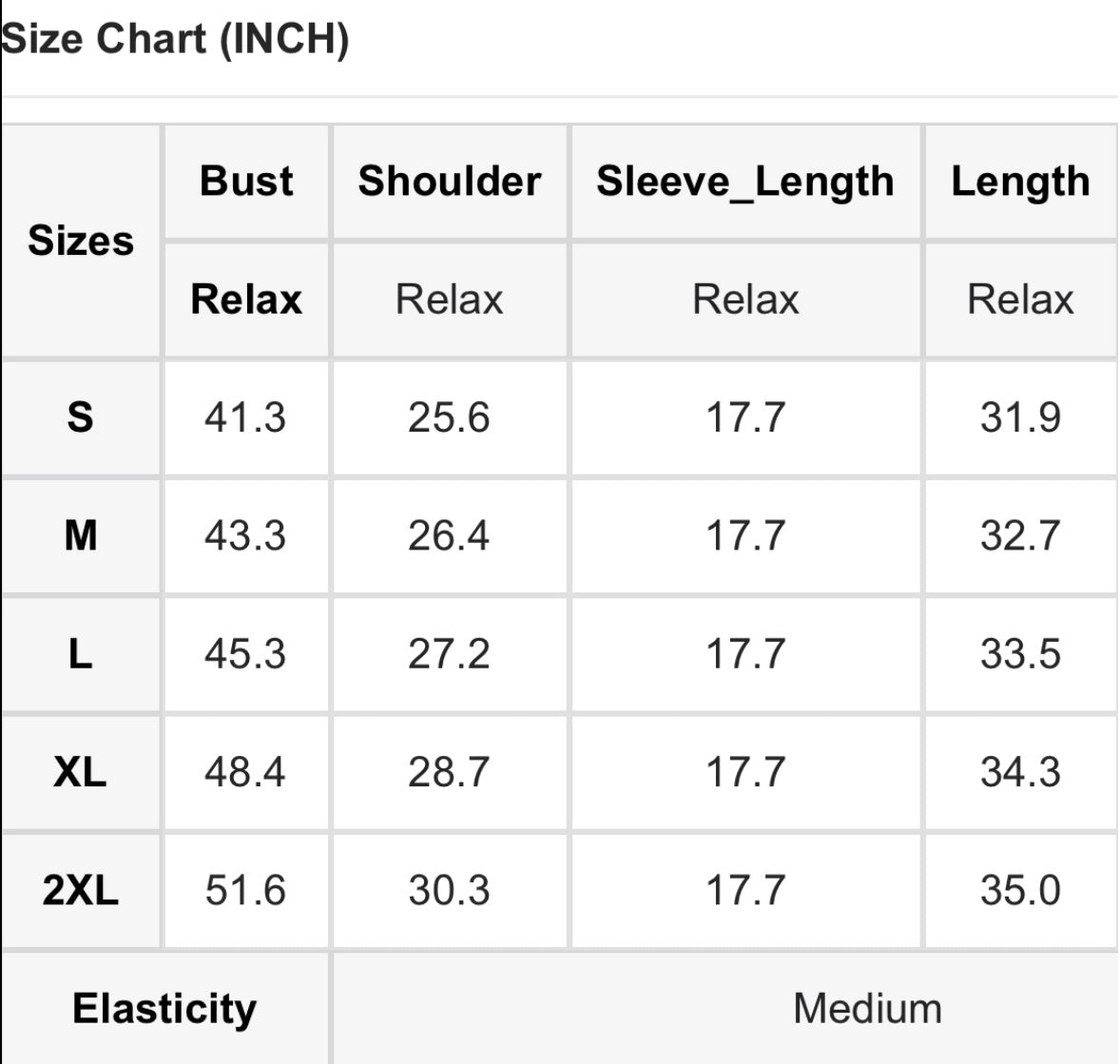Click the 35.0 length value for 2XL
Screen dimensions: 1120x1064
tap(1020, 890)
